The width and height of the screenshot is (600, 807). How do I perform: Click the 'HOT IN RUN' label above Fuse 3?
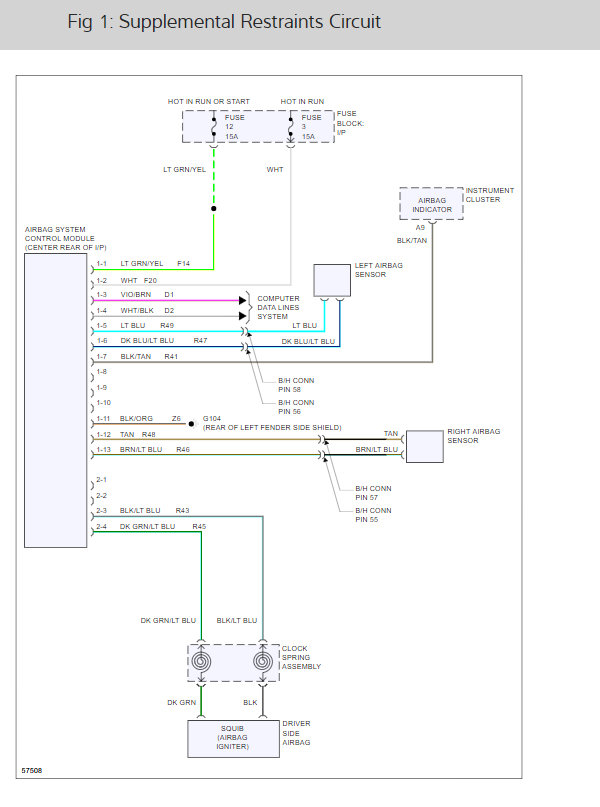click(302, 101)
